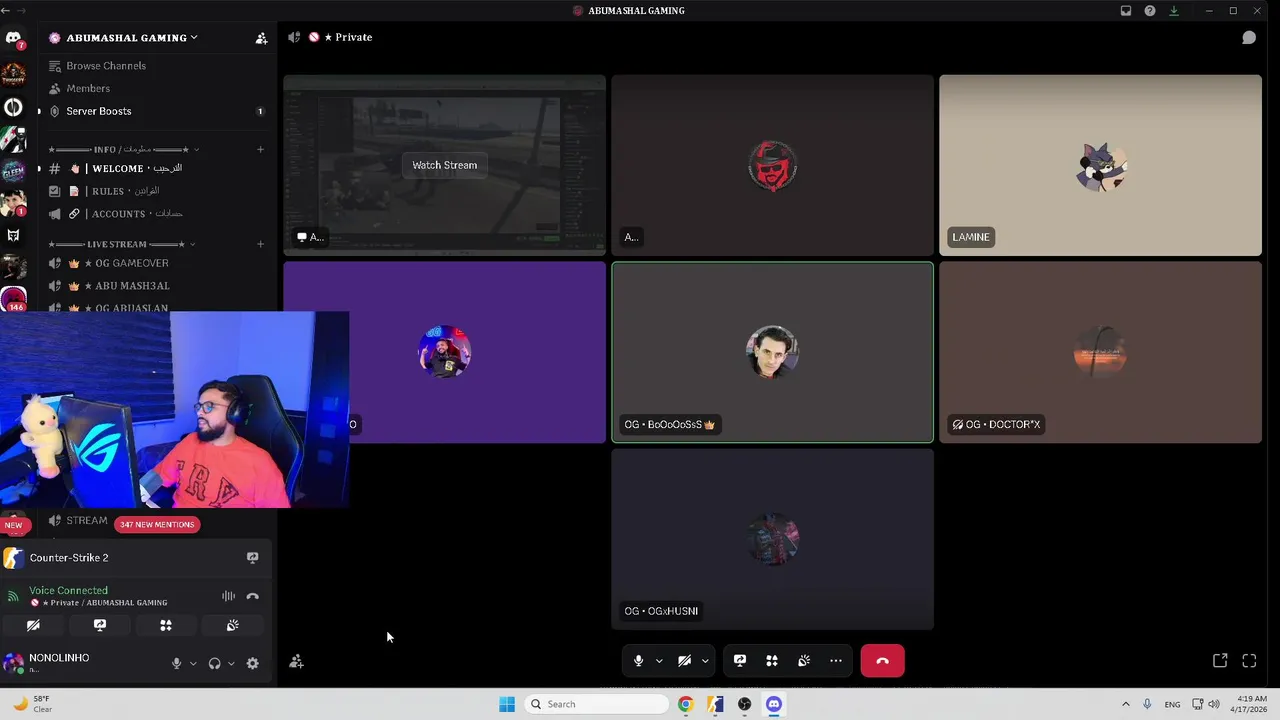Screen dimensions: 1280x720
Task: Pop out the call window
Action: (1220, 661)
